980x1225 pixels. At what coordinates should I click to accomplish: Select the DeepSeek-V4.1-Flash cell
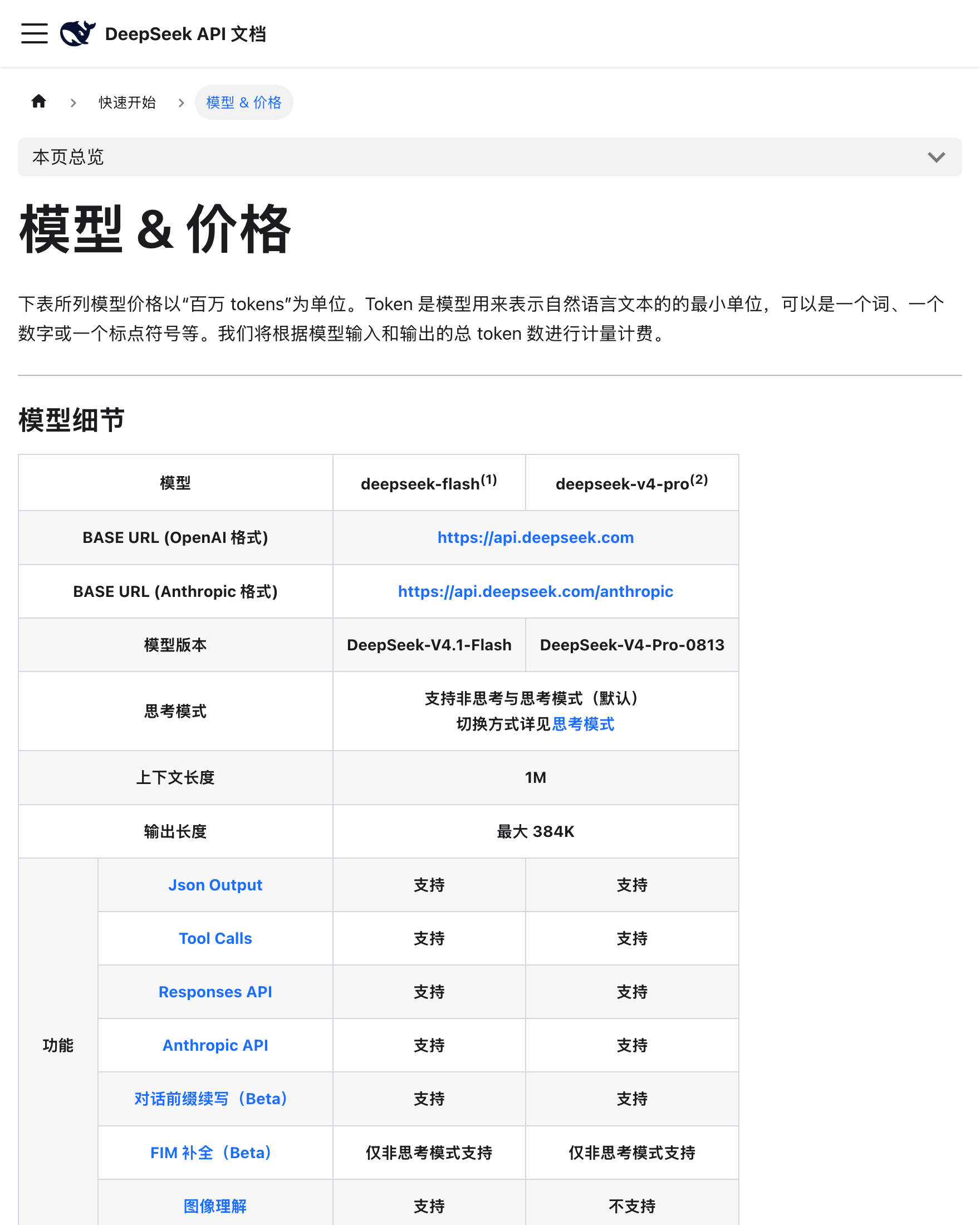[429, 645]
